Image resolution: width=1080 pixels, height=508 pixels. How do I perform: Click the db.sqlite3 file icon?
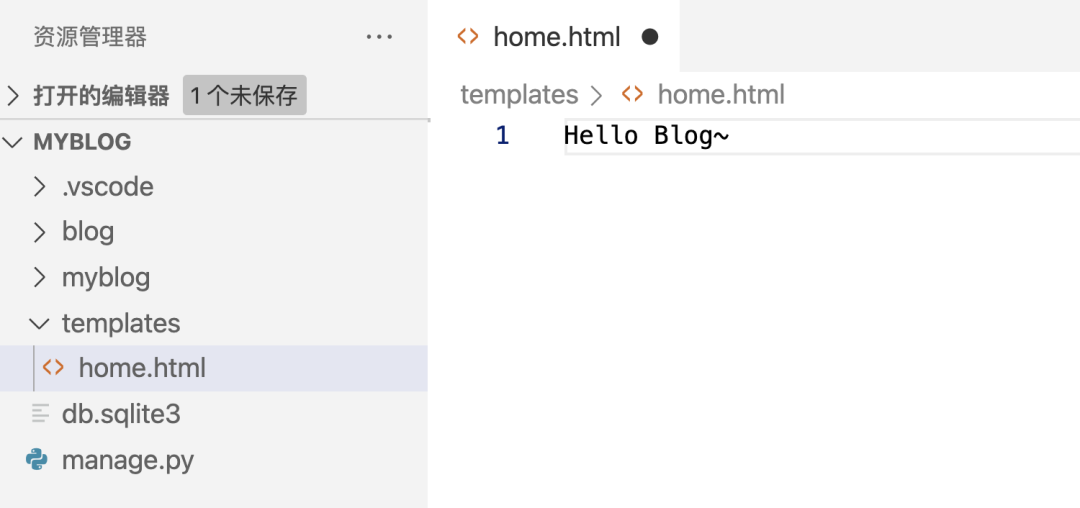click(x=40, y=413)
